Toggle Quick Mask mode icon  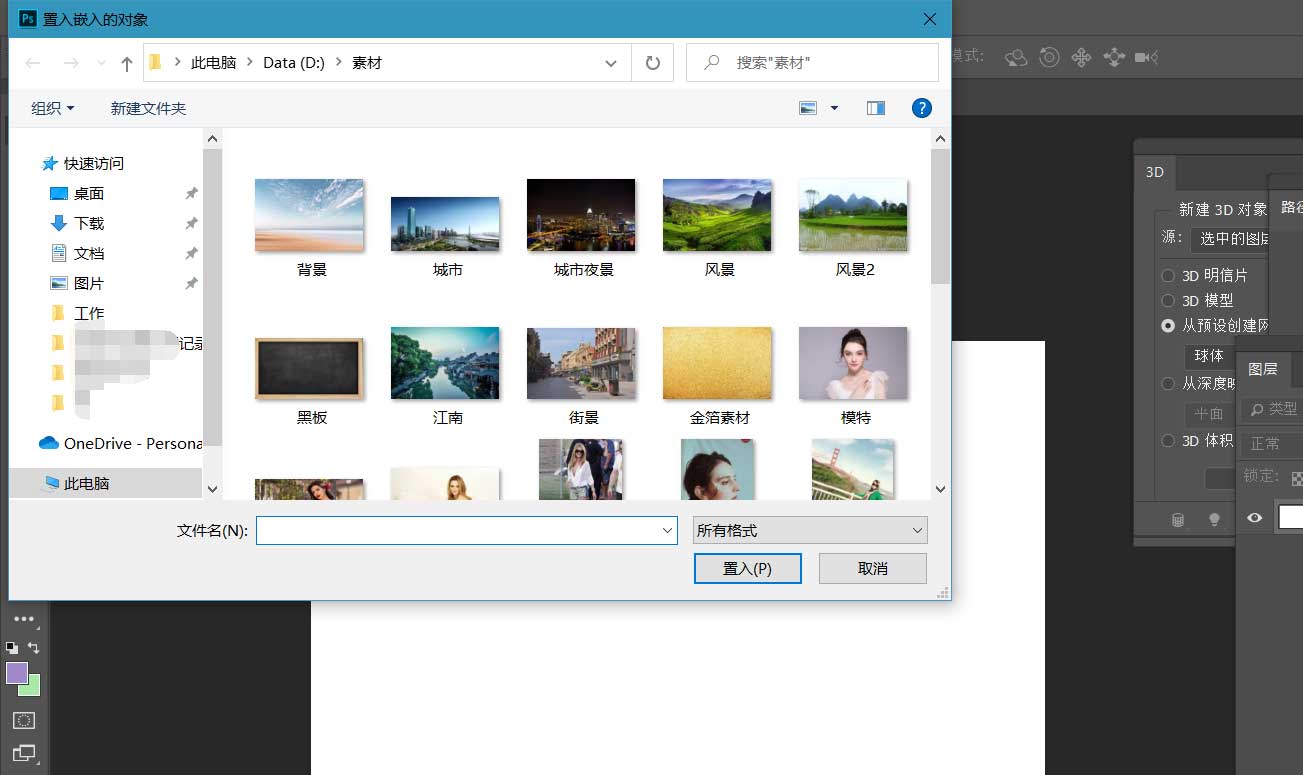24,720
